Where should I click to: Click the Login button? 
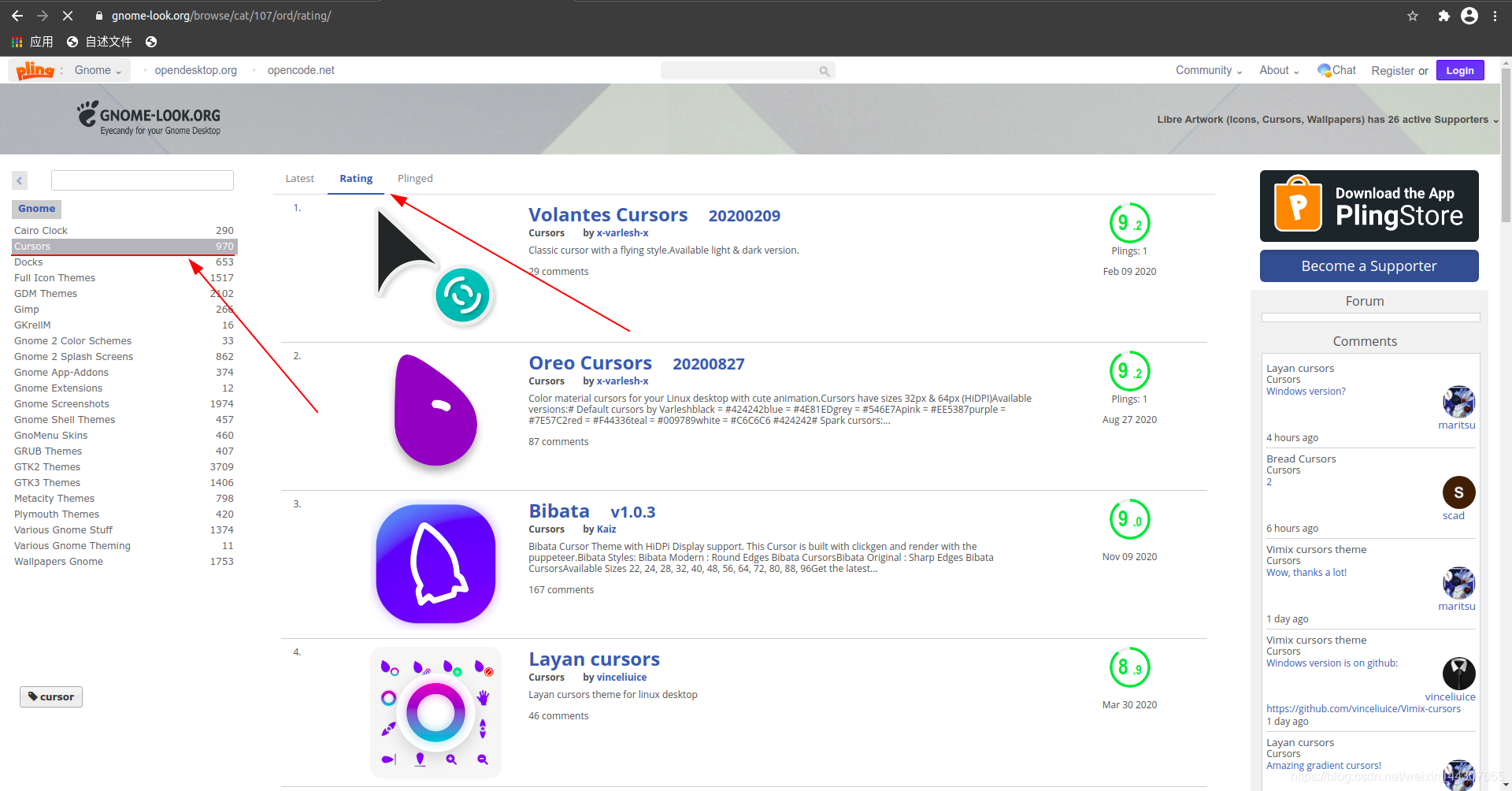(1459, 70)
